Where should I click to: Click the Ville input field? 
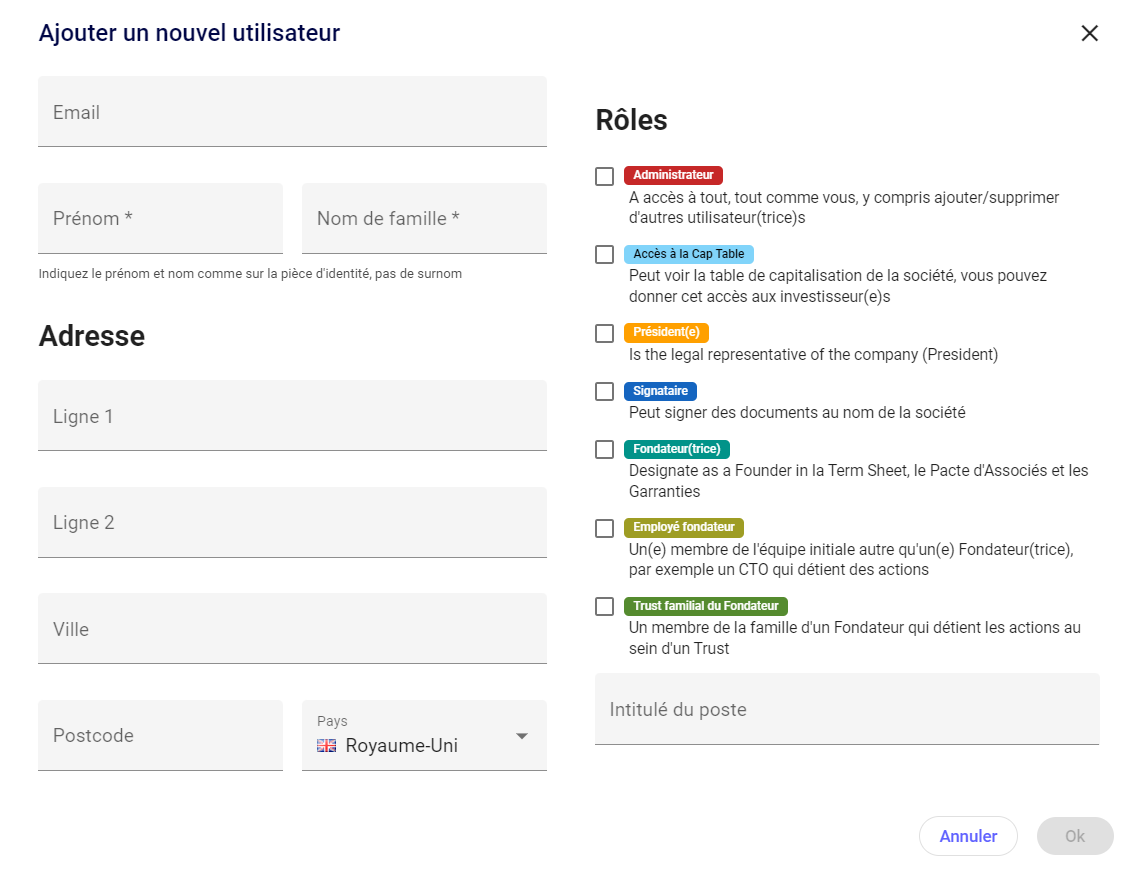pos(292,629)
